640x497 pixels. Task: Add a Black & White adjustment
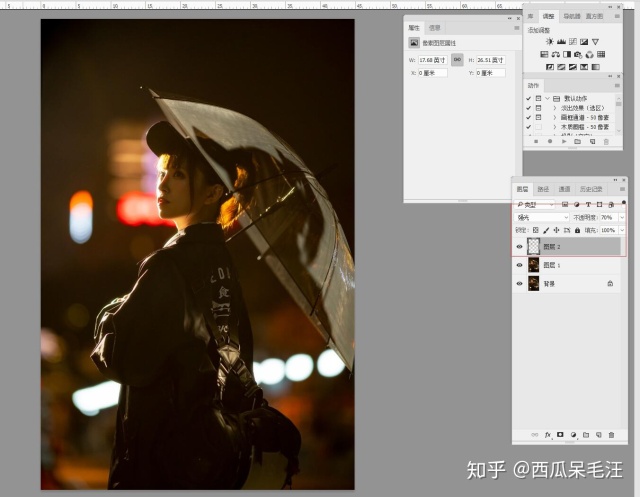tap(567, 54)
